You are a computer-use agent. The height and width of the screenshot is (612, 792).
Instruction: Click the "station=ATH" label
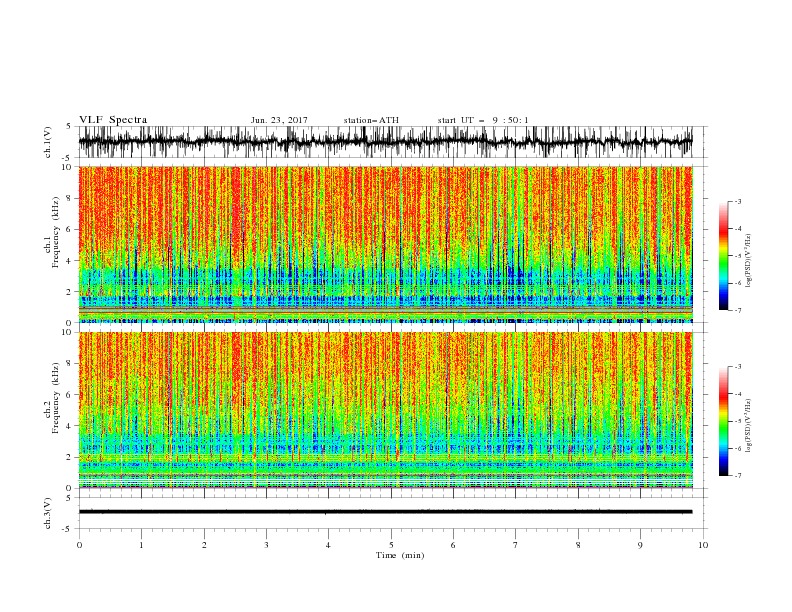point(371,120)
